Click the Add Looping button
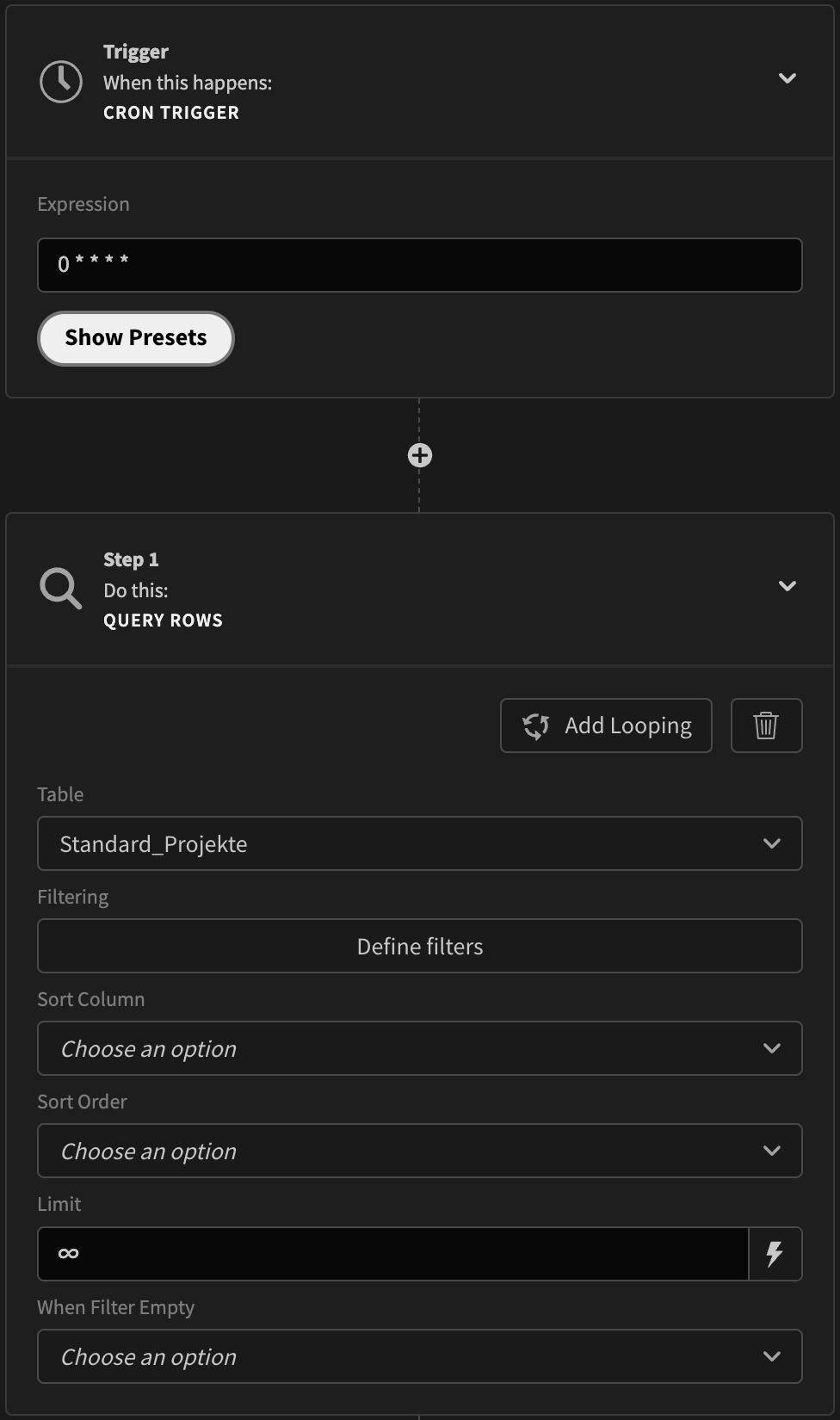Screen dimensions: 840x1420 [x=605, y=725]
